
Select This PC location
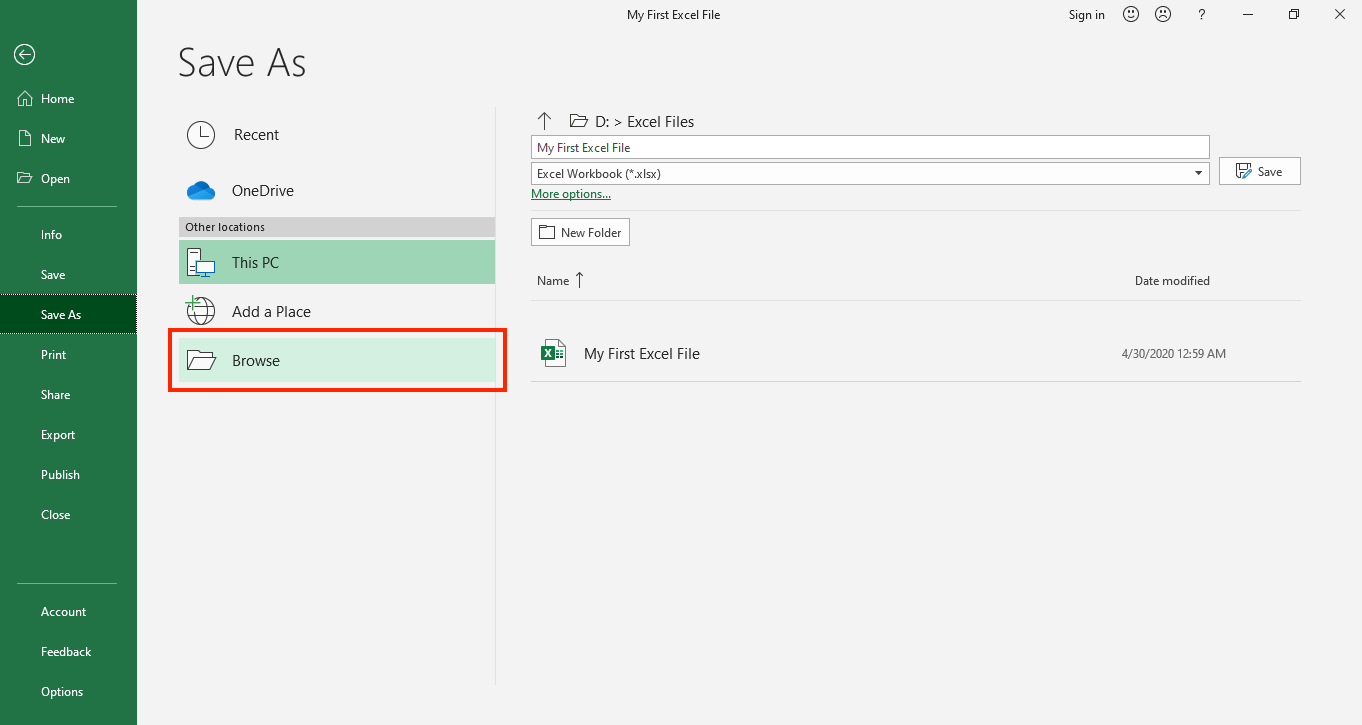pyautogui.click(x=337, y=262)
